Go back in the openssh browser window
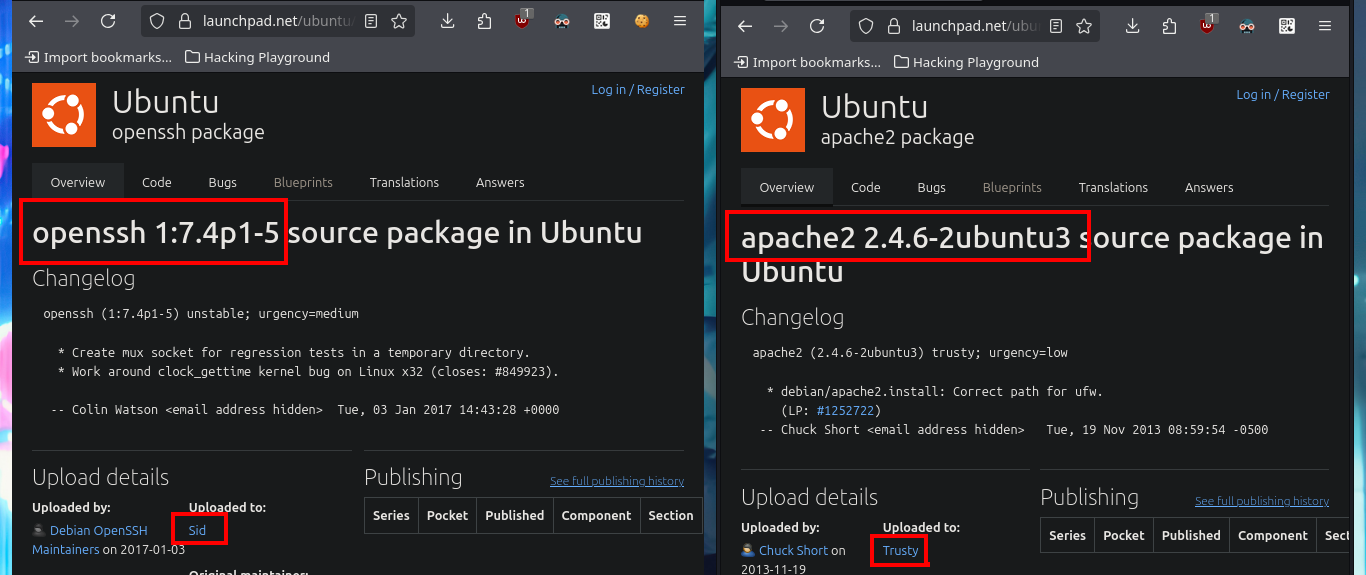Image resolution: width=1366 pixels, height=575 pixels. (36, 21)
